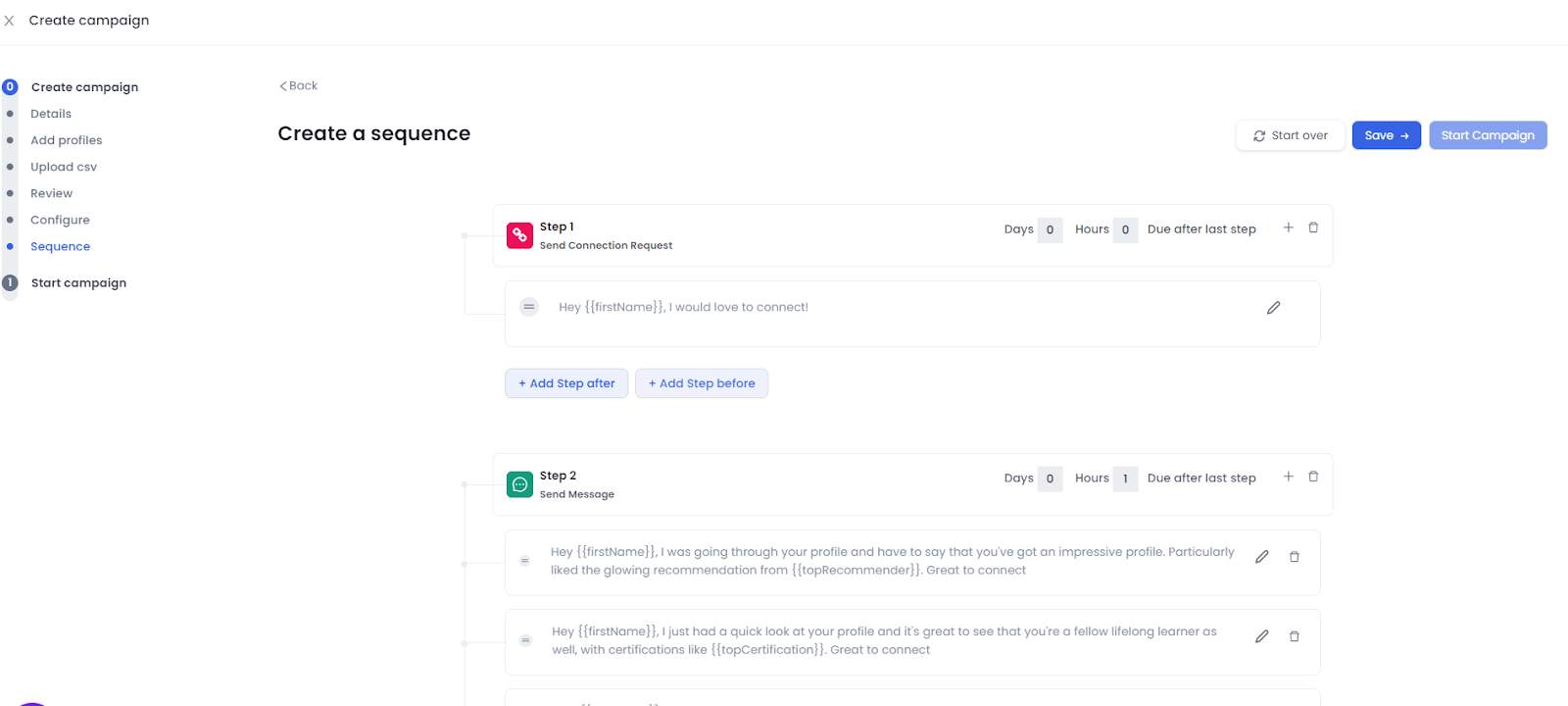
Task: Click Step 2 Hours input field
Action: point(1125,479)
